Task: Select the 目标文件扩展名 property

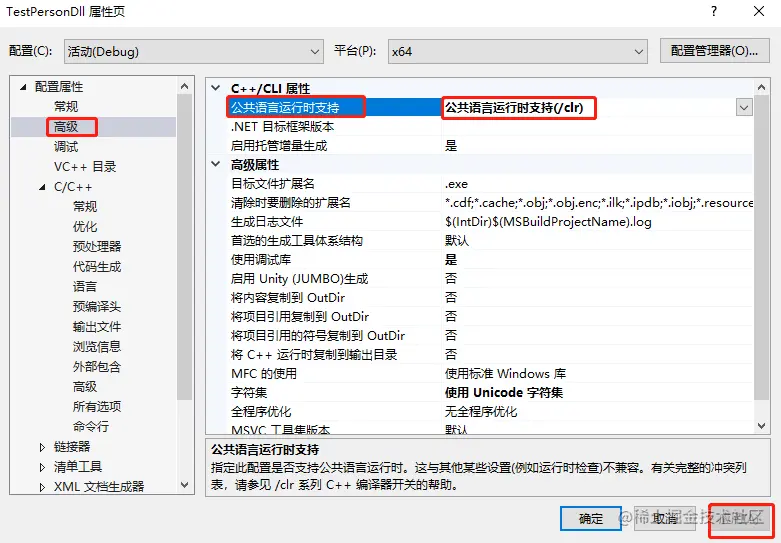Action: coord(272,183)
